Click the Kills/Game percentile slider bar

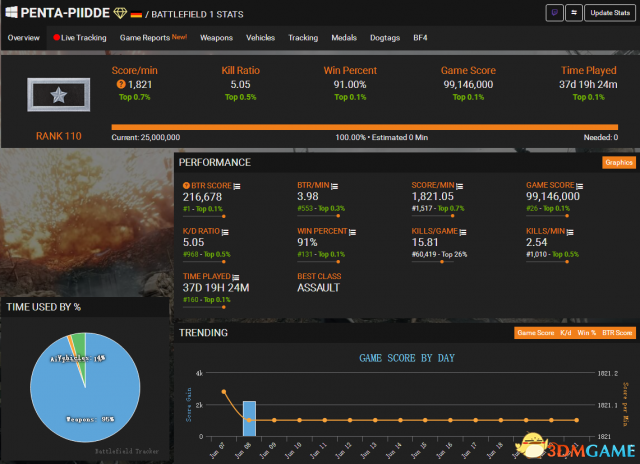point(433,262)
